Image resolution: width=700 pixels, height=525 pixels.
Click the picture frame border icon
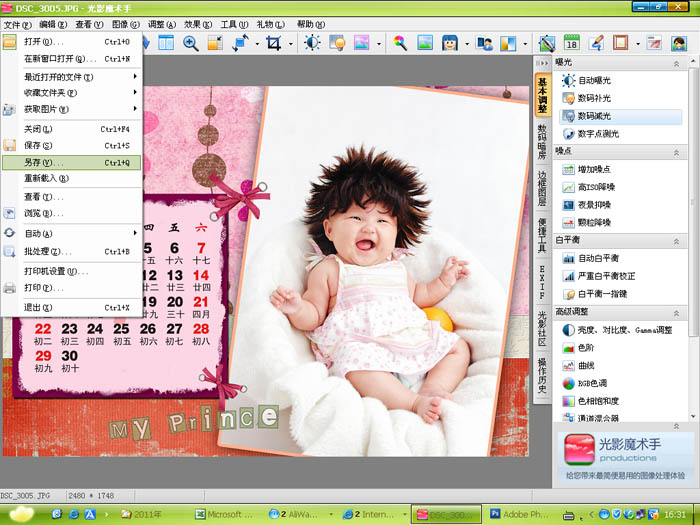click(621, 43)
